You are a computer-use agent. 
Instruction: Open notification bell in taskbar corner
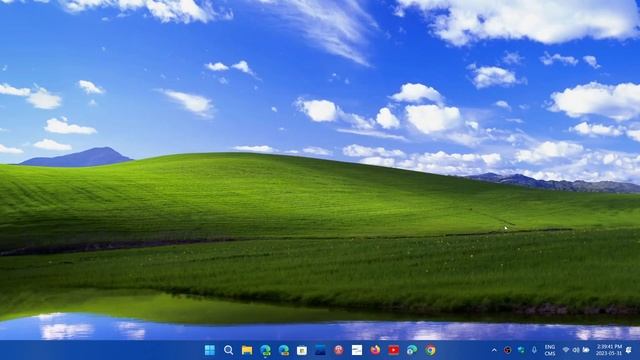(x=629, y=350)
